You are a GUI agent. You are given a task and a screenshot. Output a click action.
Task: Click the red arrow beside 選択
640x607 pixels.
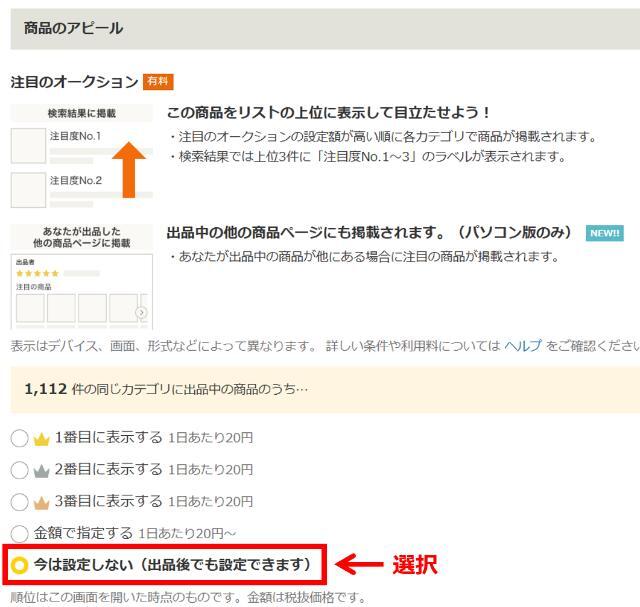click(x=359, y=565)
